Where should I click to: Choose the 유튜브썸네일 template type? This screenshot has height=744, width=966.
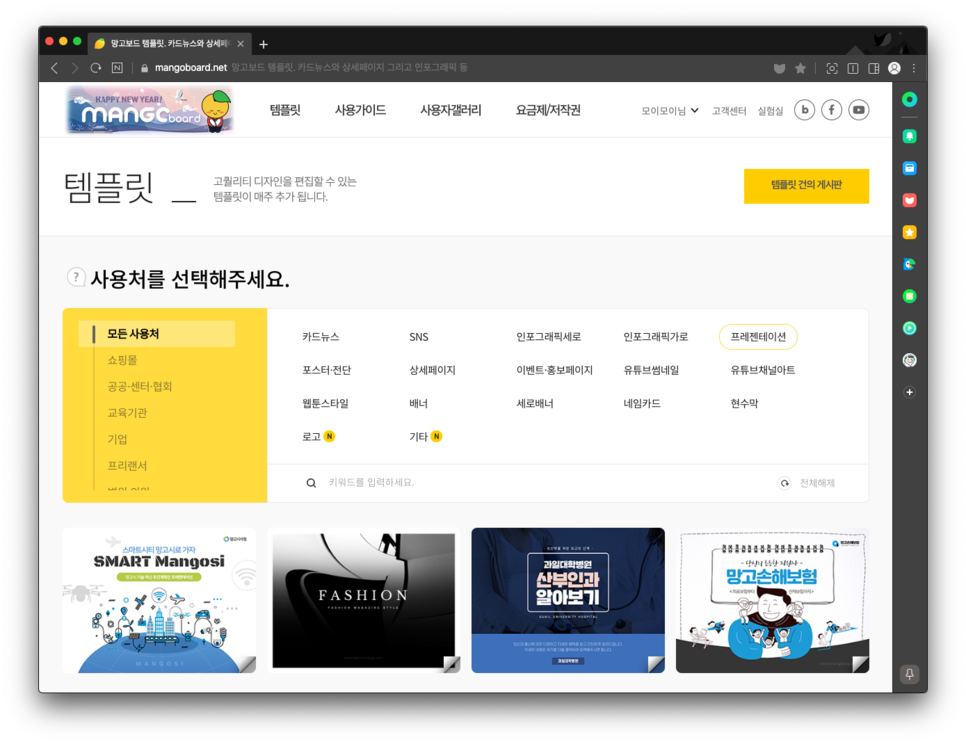pyautogui.click(x=651, y=370)
